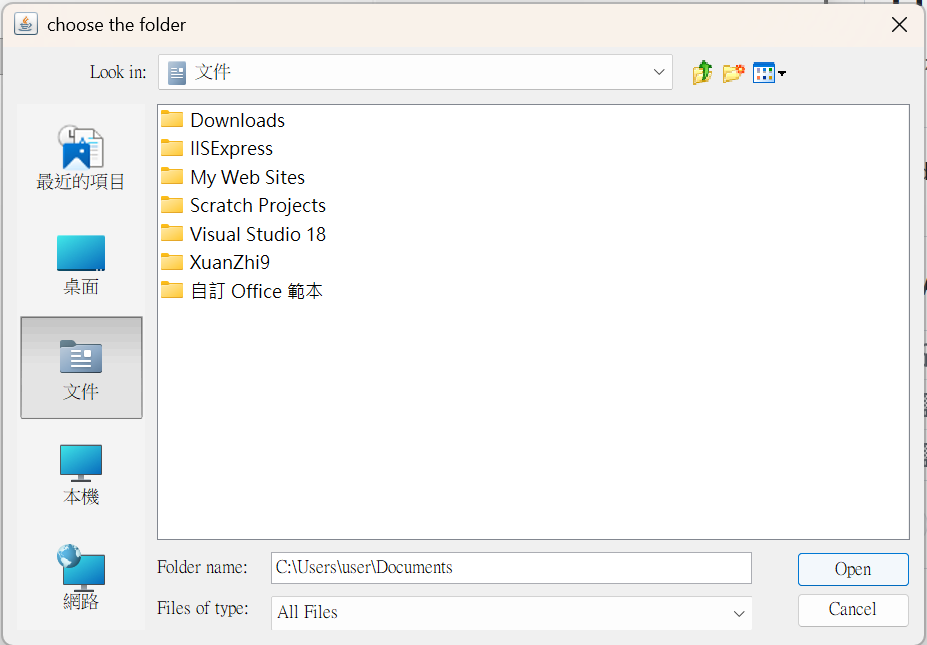Create a new folder
Screen dimensions: 927x645
coord(733,72)
